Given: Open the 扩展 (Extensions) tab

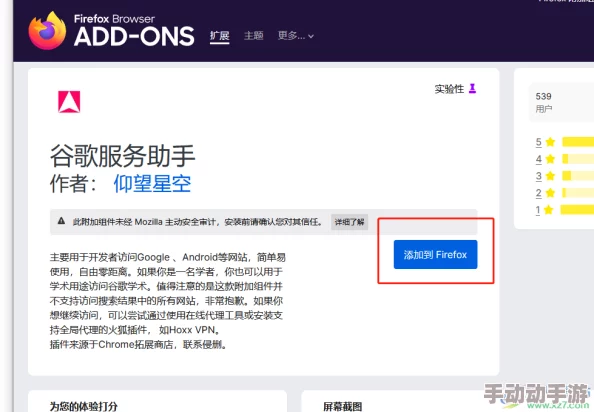Looking at the screenshot, I should tap(220, 36).
